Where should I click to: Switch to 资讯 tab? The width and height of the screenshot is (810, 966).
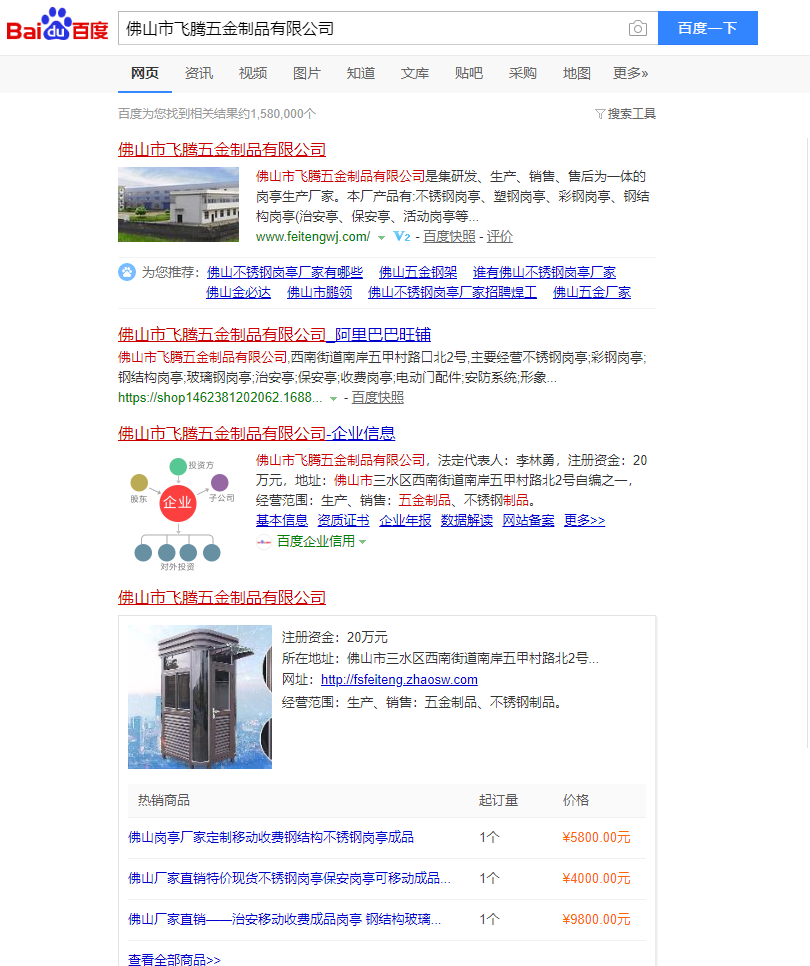[x=199, y=73]
